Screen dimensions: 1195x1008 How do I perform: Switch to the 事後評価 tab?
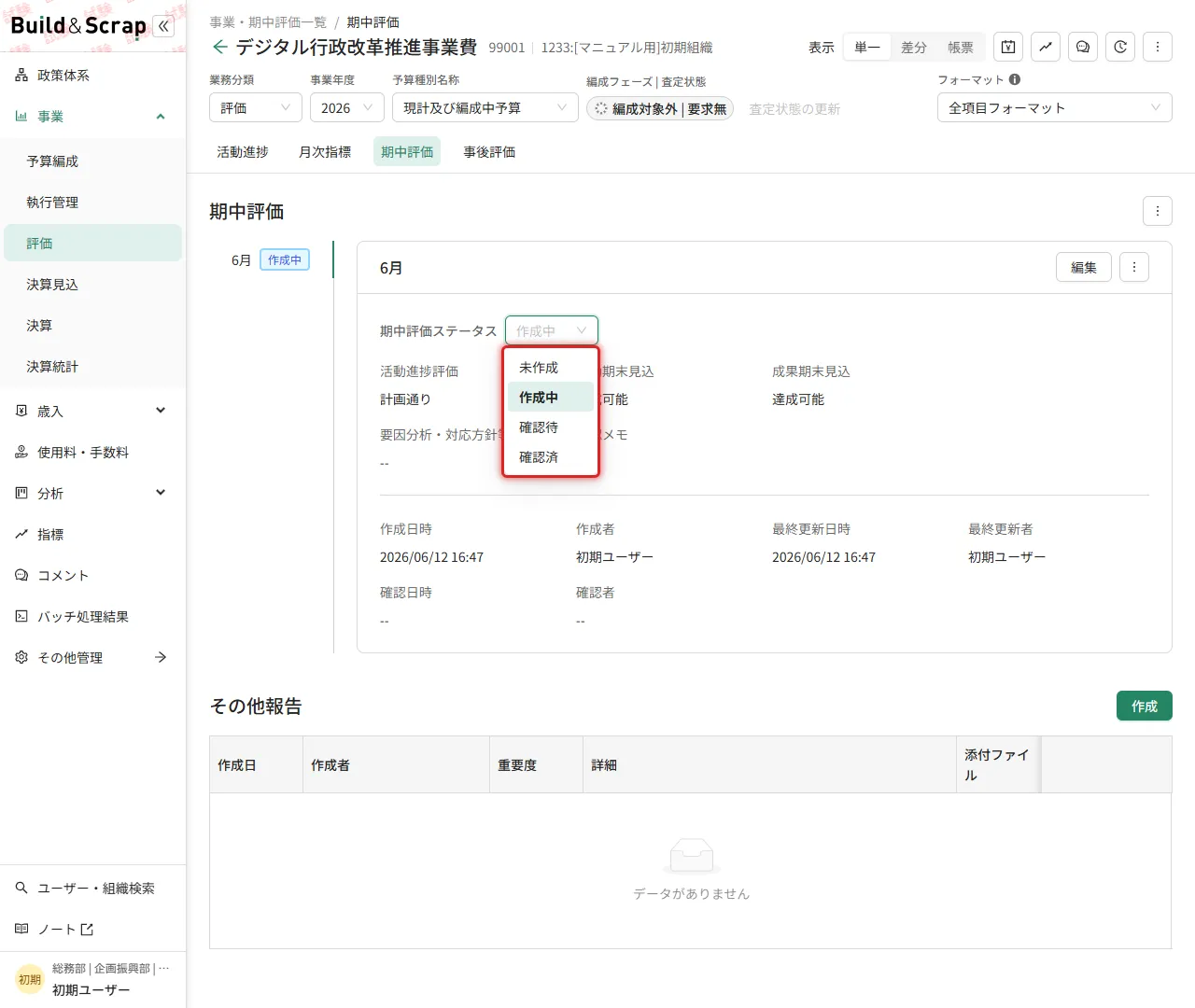tap(489, 151)
